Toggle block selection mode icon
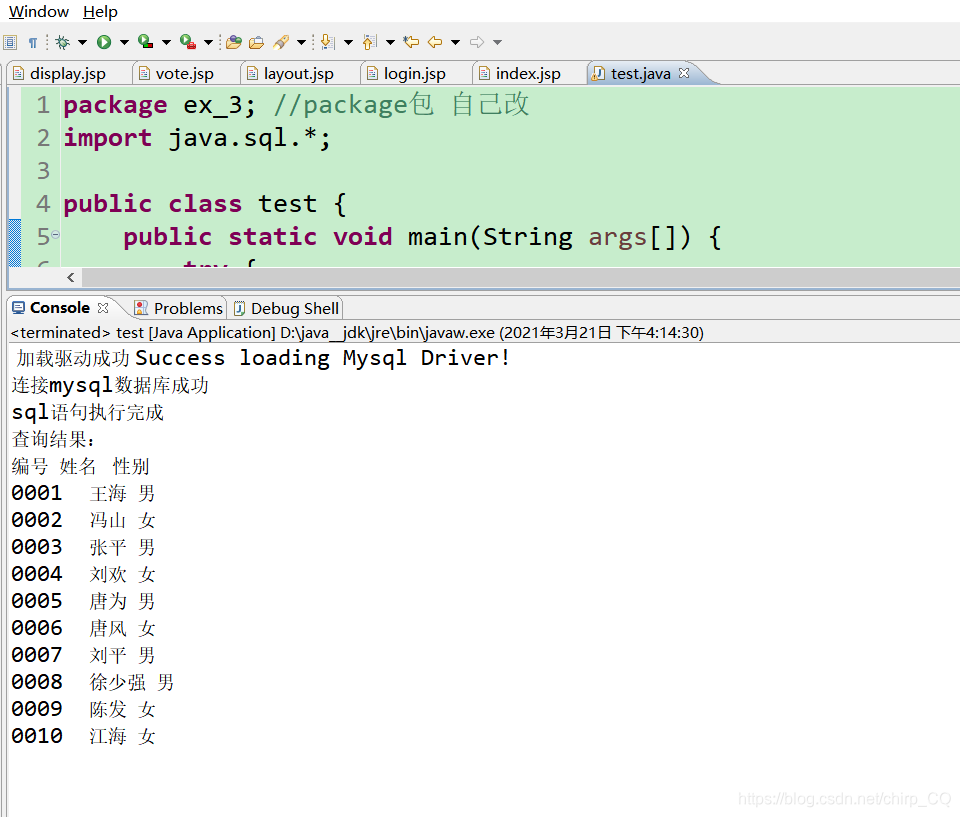Viewport: 960px width, 817px height. point(10,42)
